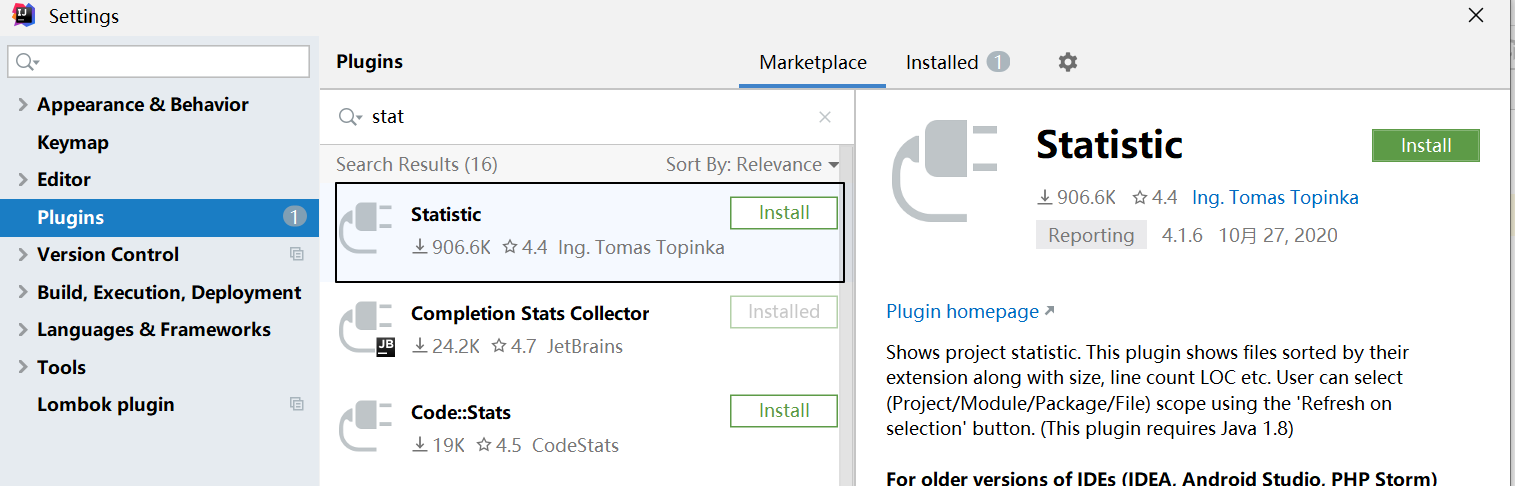
Task: Click the 19K downloads count
Action: click(x=448, y=446)
